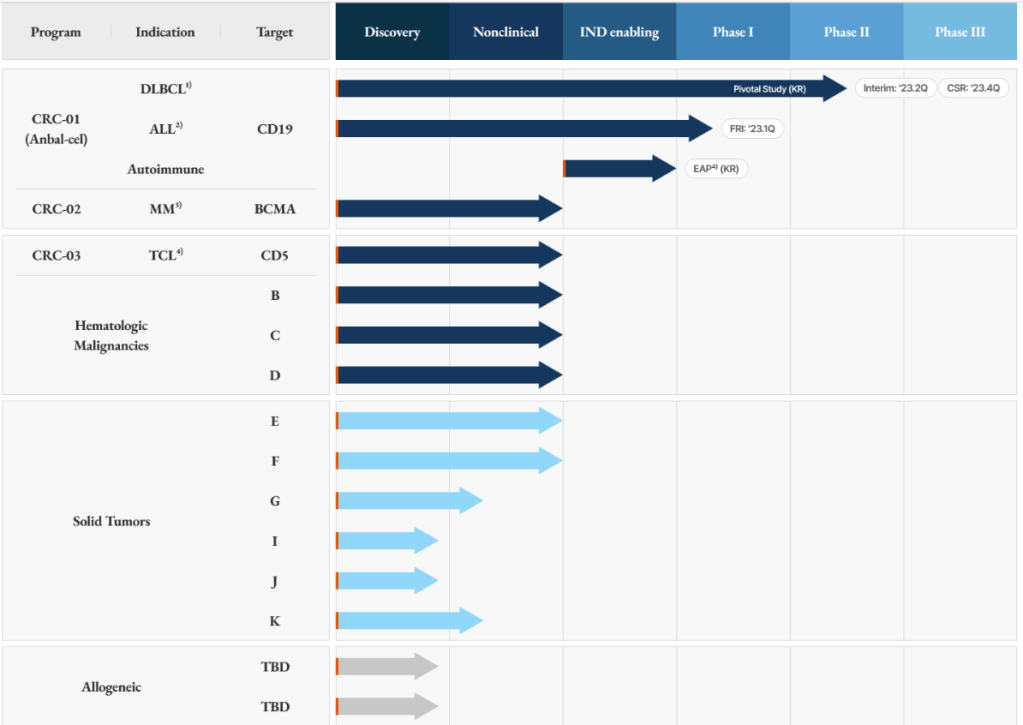Select the Nonclinical column header
The height and width of the screenshot is (725, 1023).
tap(505, 32)
